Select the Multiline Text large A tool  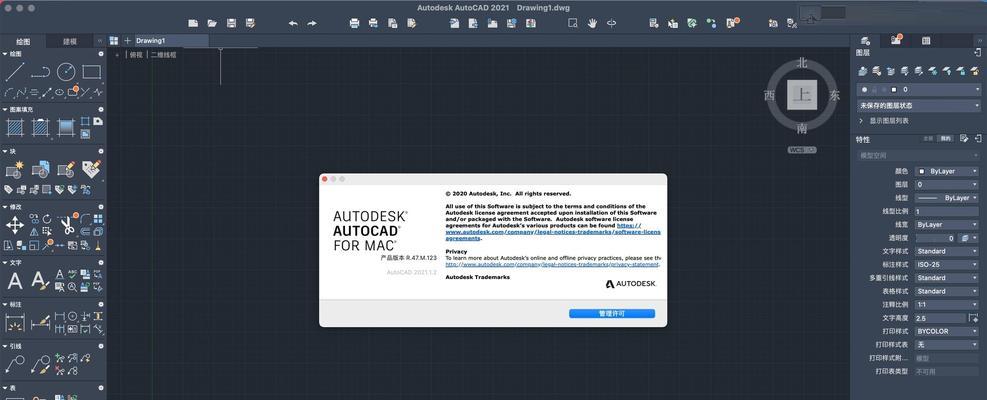(x=14, y=280)
